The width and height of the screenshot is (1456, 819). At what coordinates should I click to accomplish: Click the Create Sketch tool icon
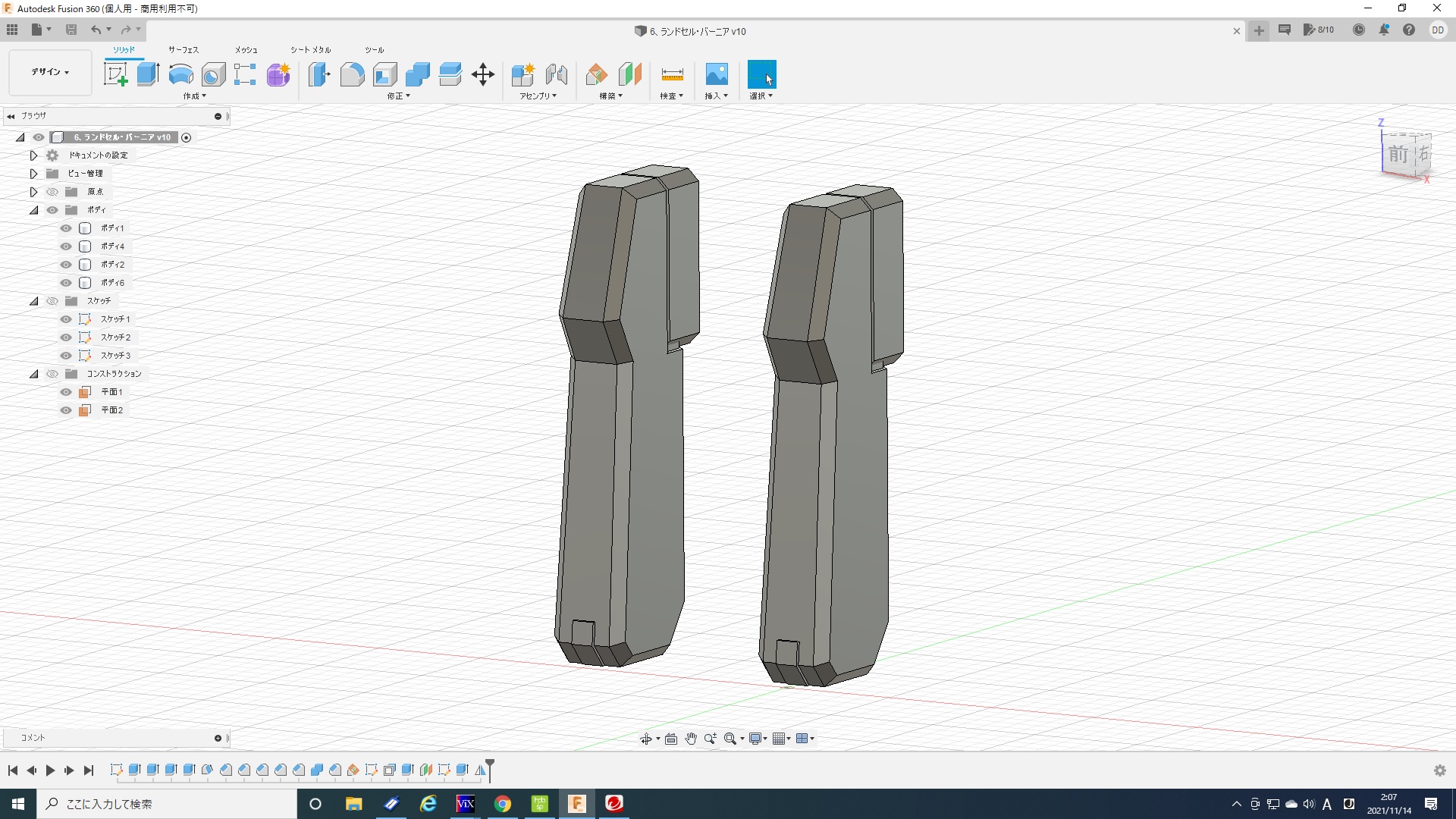click(x=115, y=74)
